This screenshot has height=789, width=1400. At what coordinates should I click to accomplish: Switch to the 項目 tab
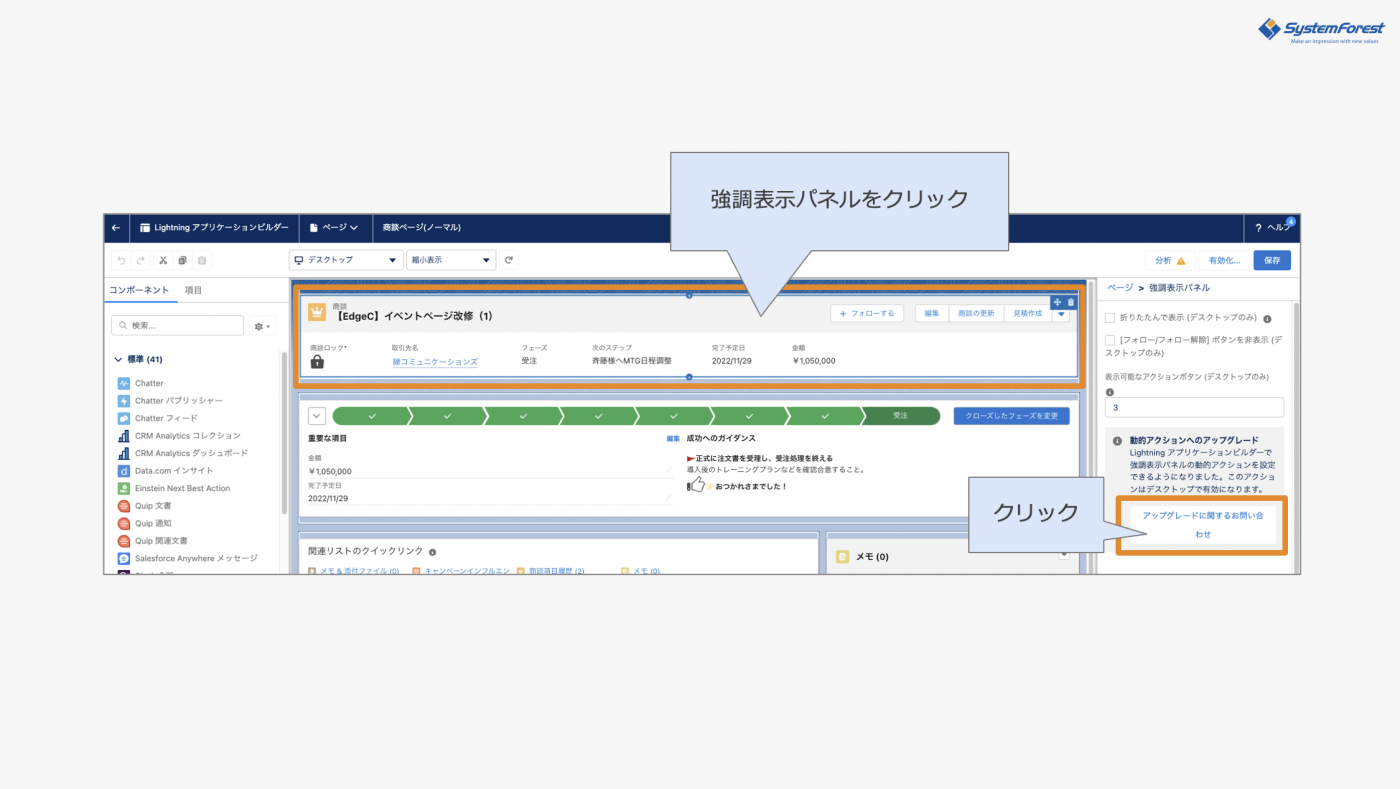(x=193, y=290)
